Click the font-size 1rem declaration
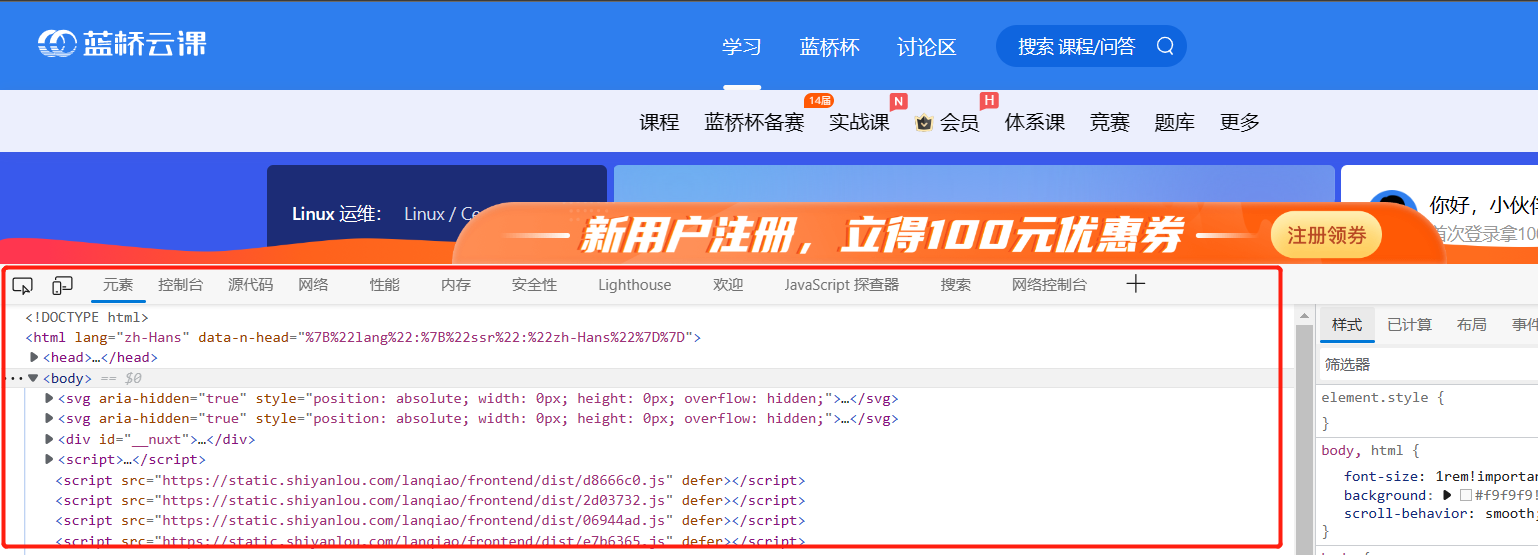The image size is (1538, 555). pos(1441,476)
